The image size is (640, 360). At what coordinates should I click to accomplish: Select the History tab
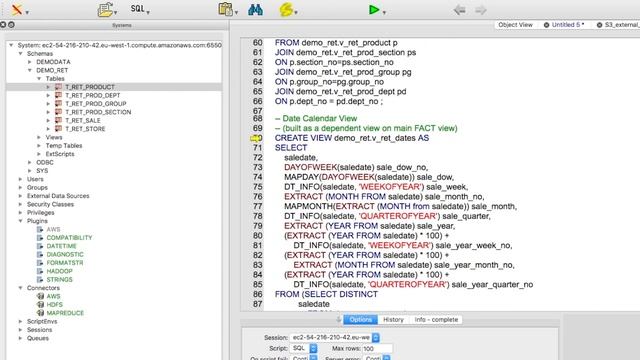[393, 320]
